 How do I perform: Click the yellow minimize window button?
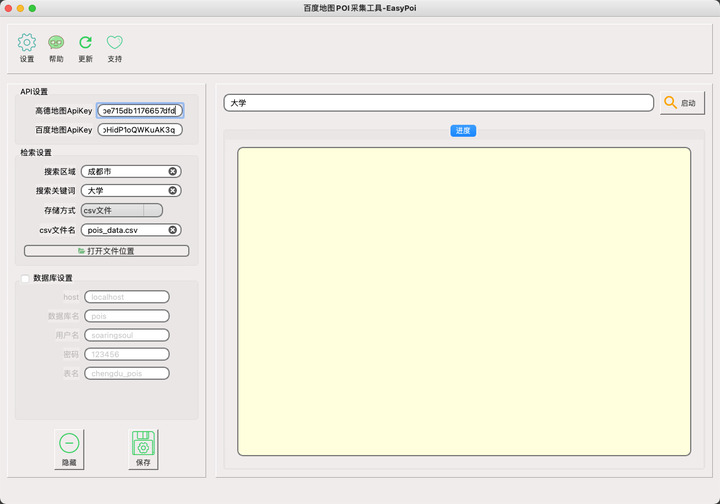(20, 8)
